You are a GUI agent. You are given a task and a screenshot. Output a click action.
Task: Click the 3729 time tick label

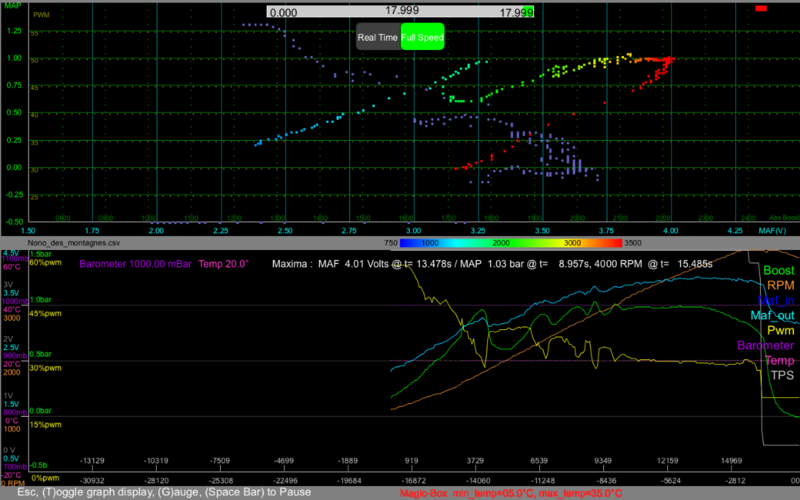[x=475, y=461]
